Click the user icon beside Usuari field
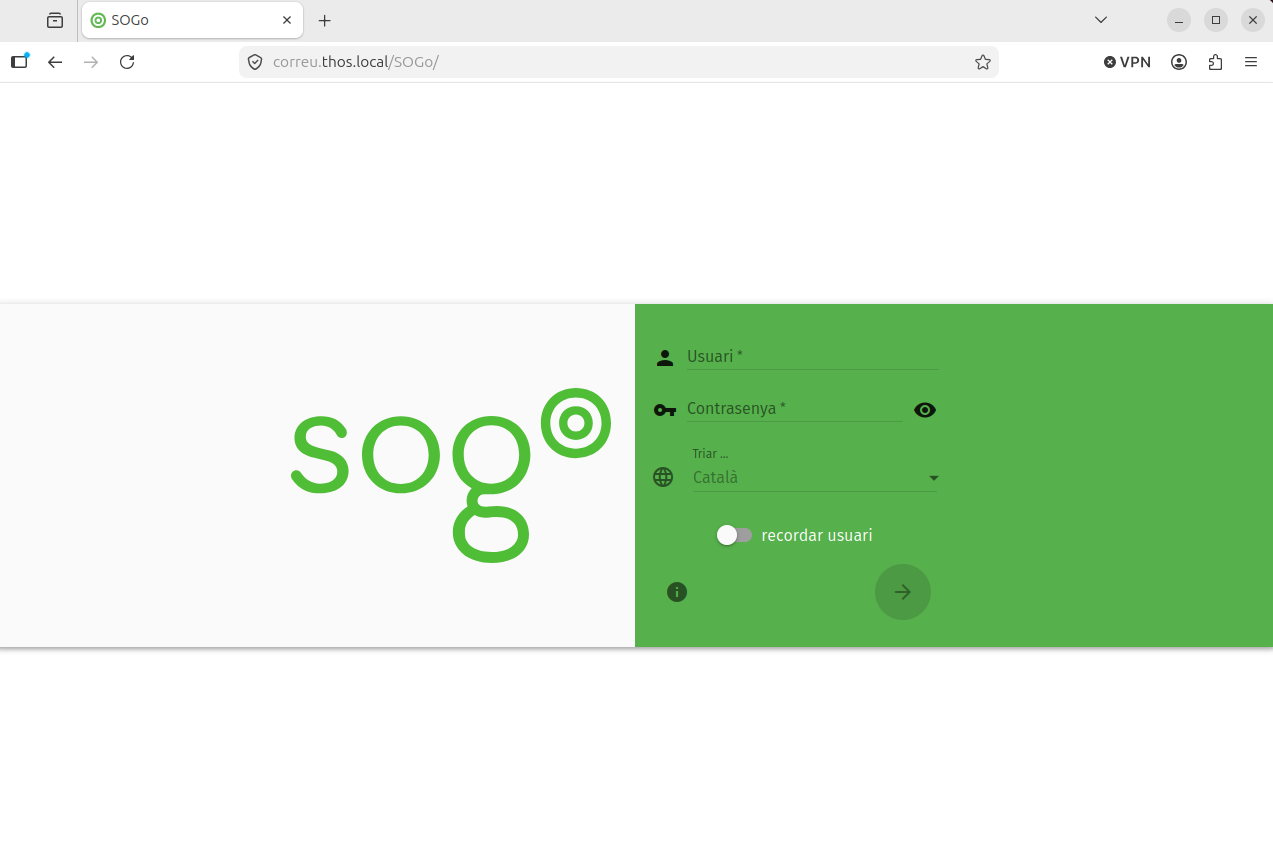This screenshot has height=858, width=1273. pyautogui.click(x=664, y=358)
